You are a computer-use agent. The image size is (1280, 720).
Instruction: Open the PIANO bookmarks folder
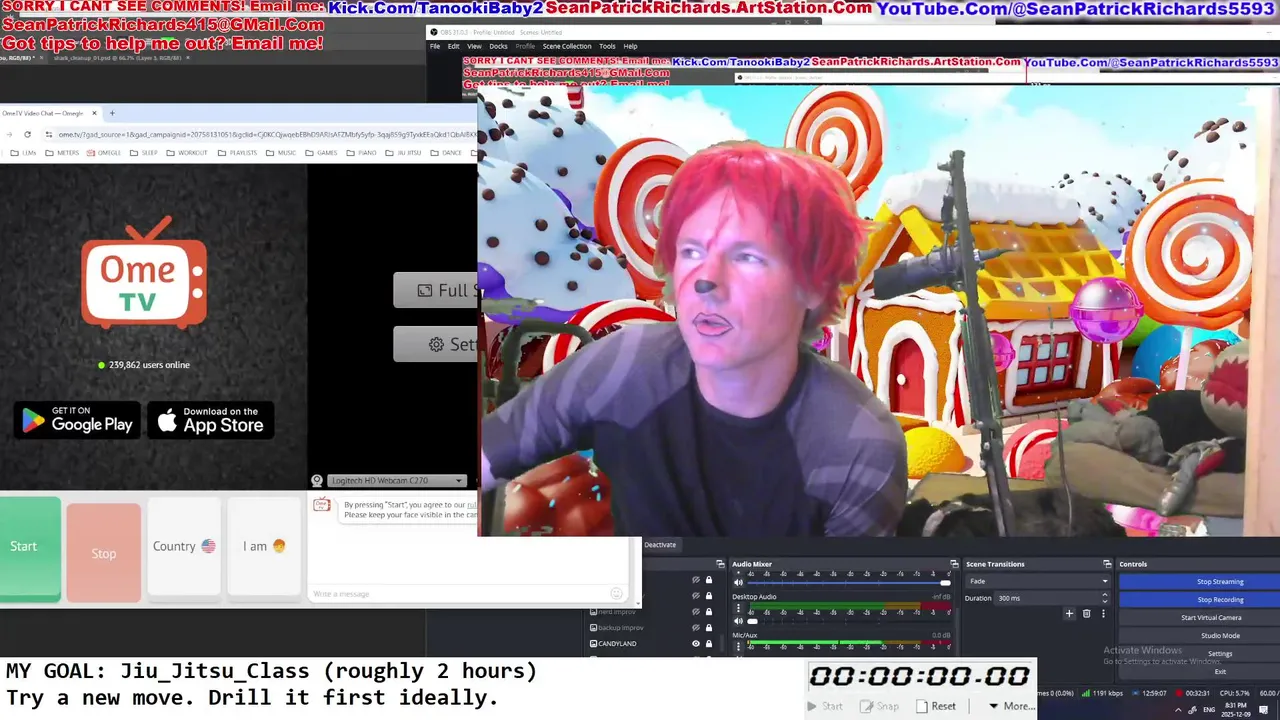click(361, 153)
